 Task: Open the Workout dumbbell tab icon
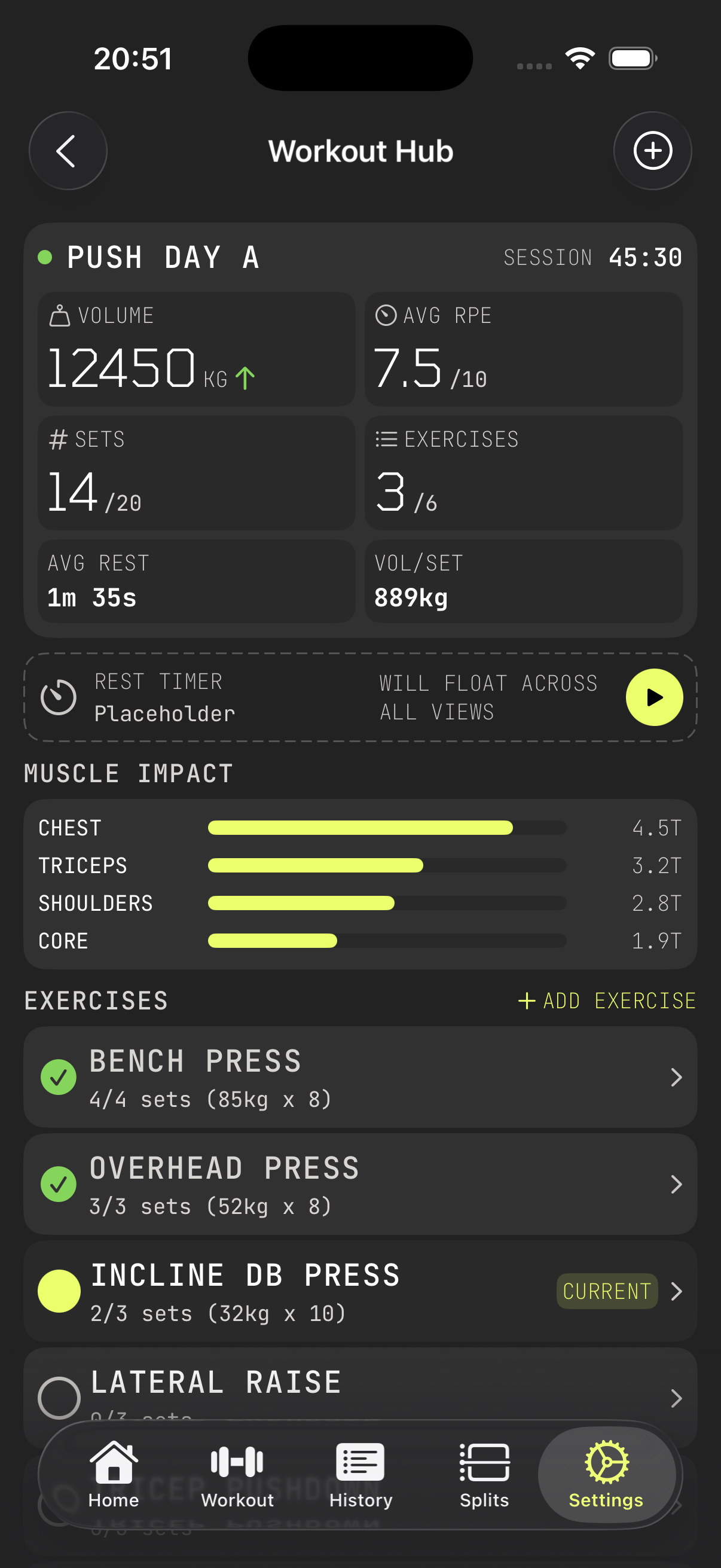click(237, 1463)
